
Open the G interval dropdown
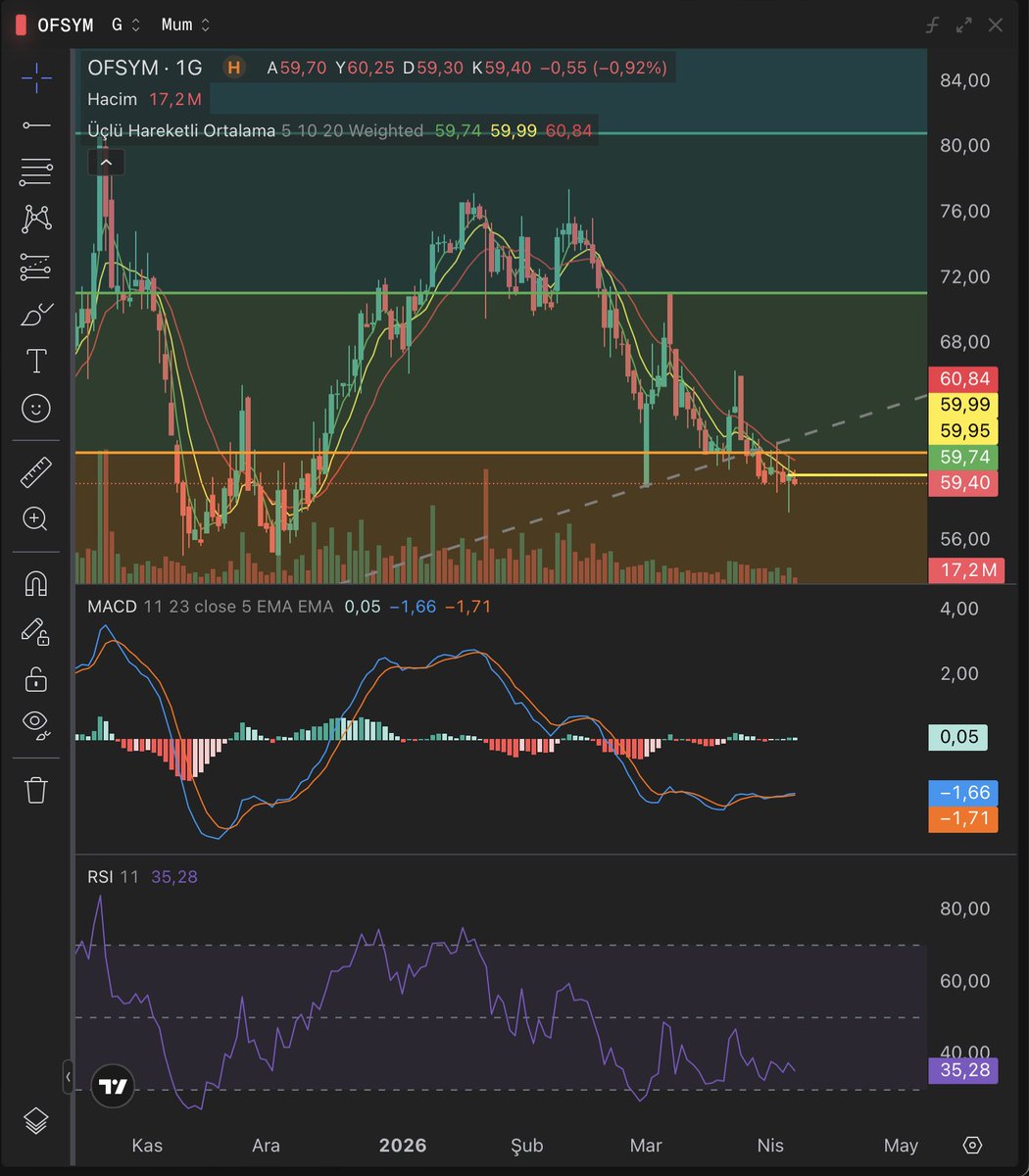pyautogui.click(x=126, y=24)
